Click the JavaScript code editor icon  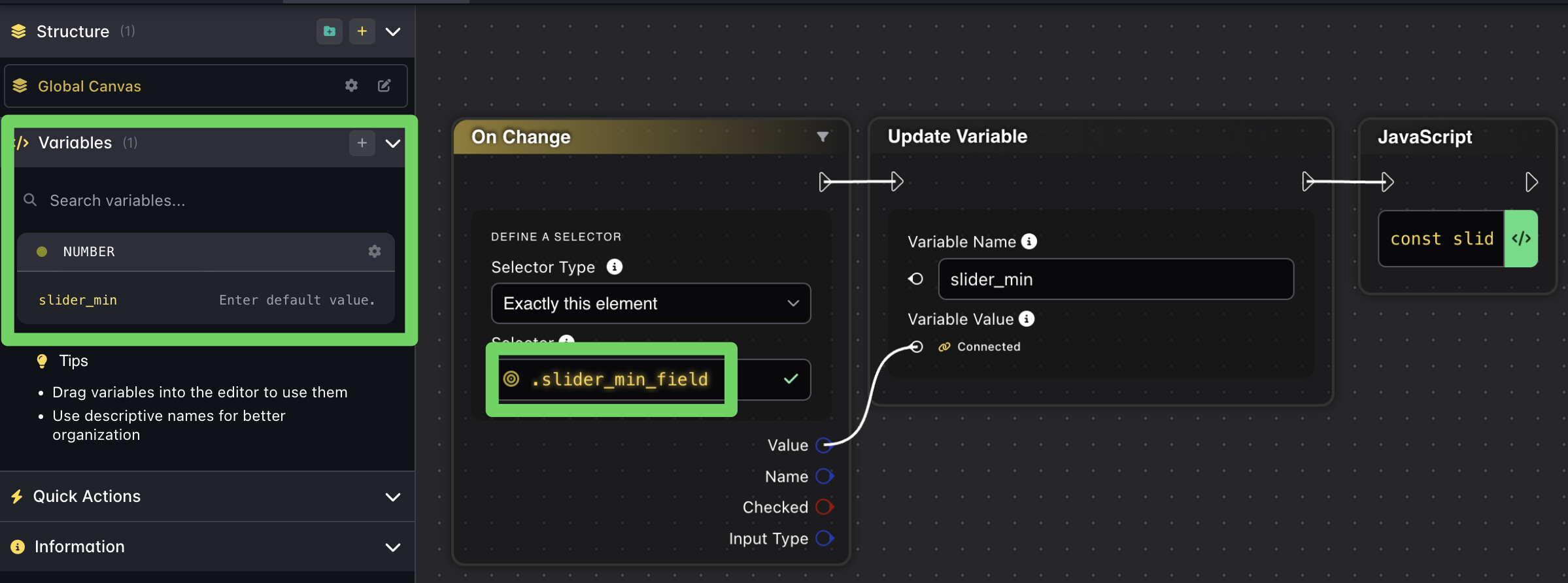[x=1521, y=239]
